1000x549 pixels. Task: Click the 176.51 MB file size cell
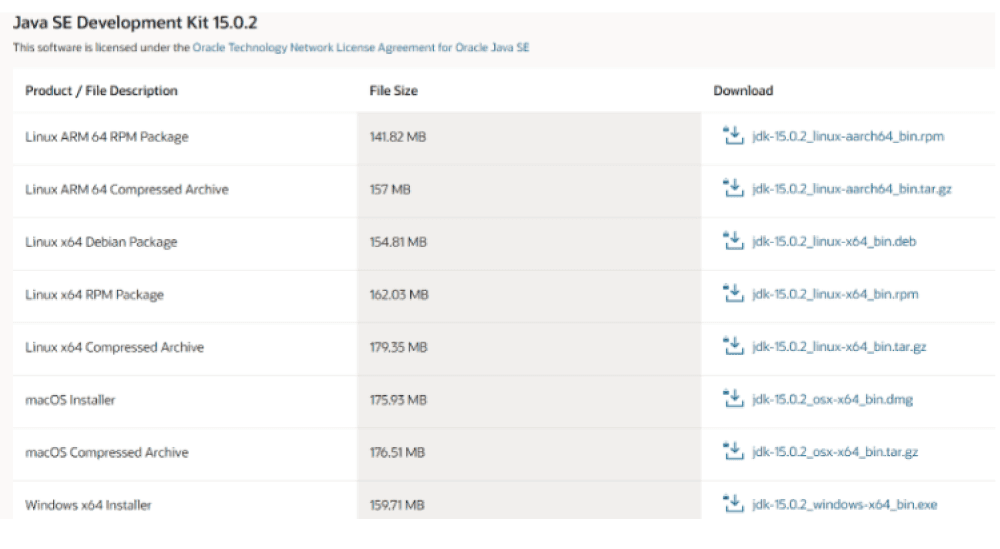529,452
